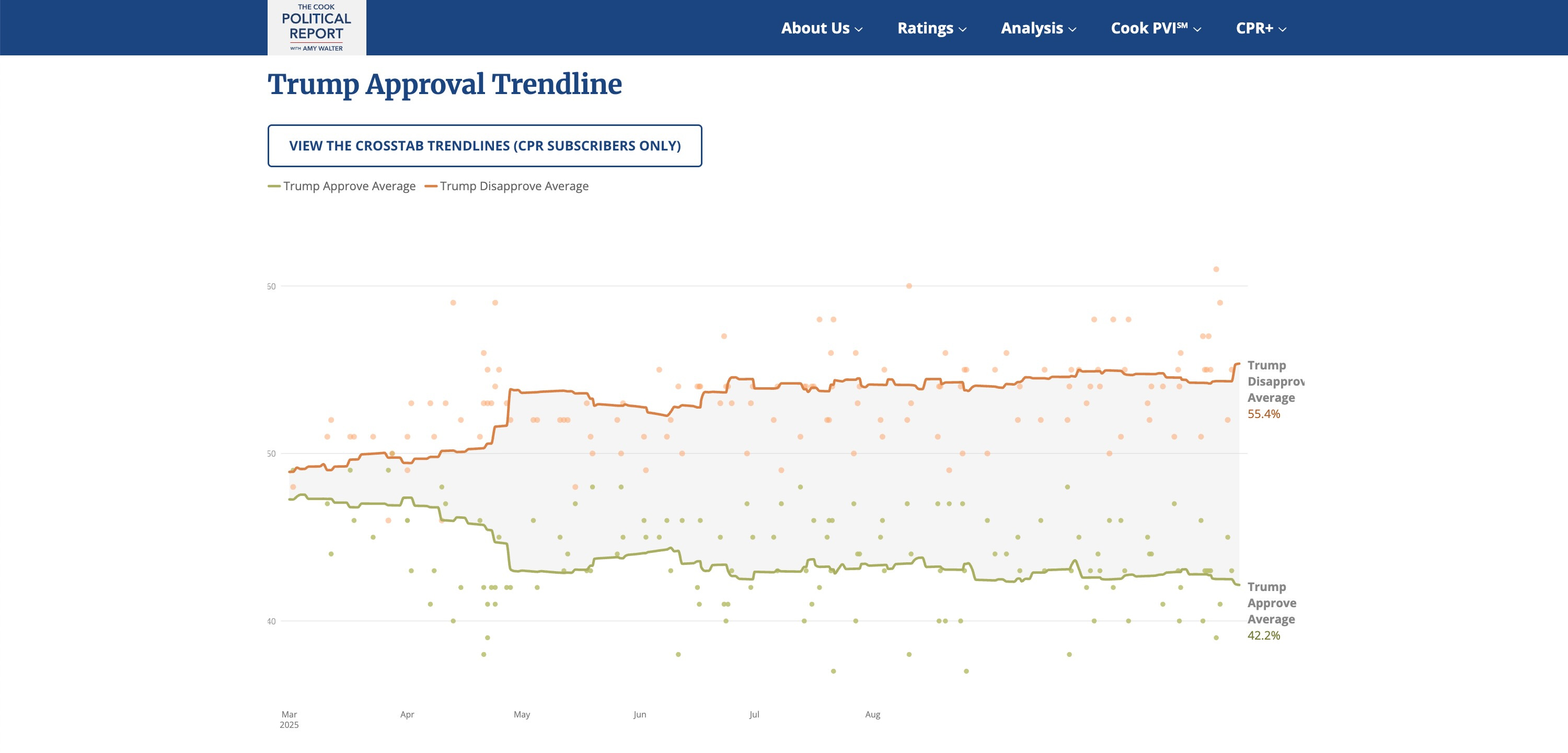
Task: Click the Mar 2025 axis label
Action: click(x=289, y=719)
